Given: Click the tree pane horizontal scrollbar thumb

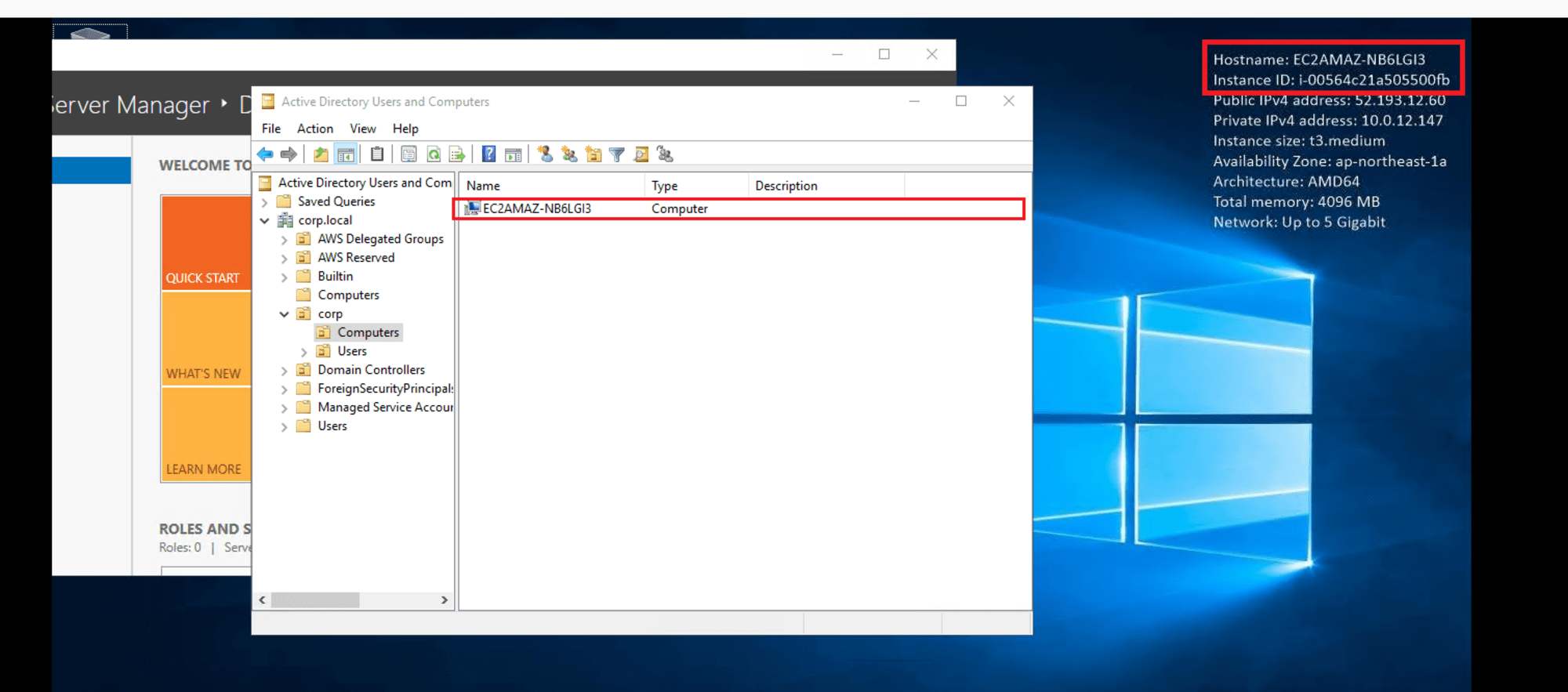Looking at the screenshot, I should coord(315,600).
